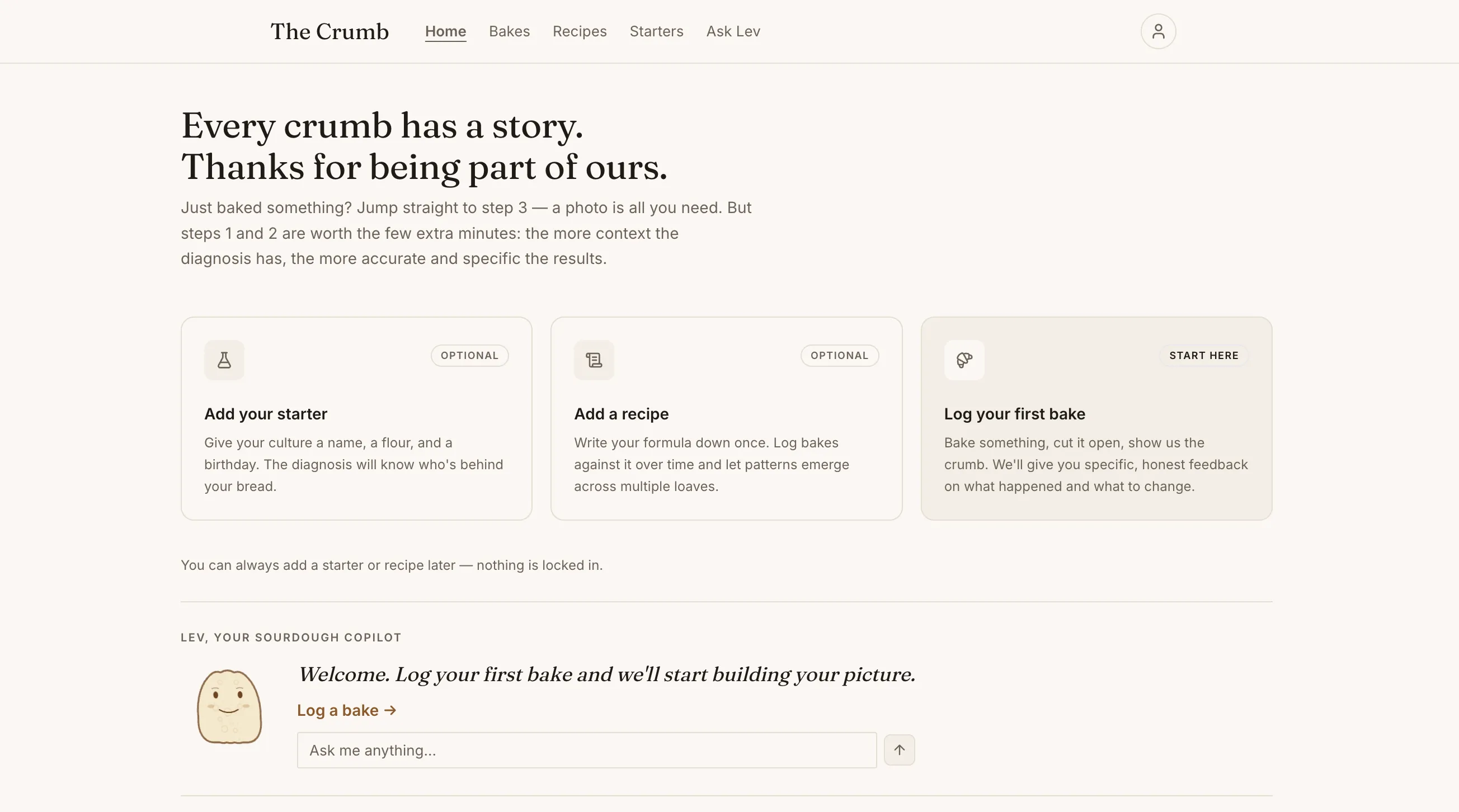The image size is (1459, 812).
Task: Click the OPTIONAL badge on starter card
Action: point(469,356)
